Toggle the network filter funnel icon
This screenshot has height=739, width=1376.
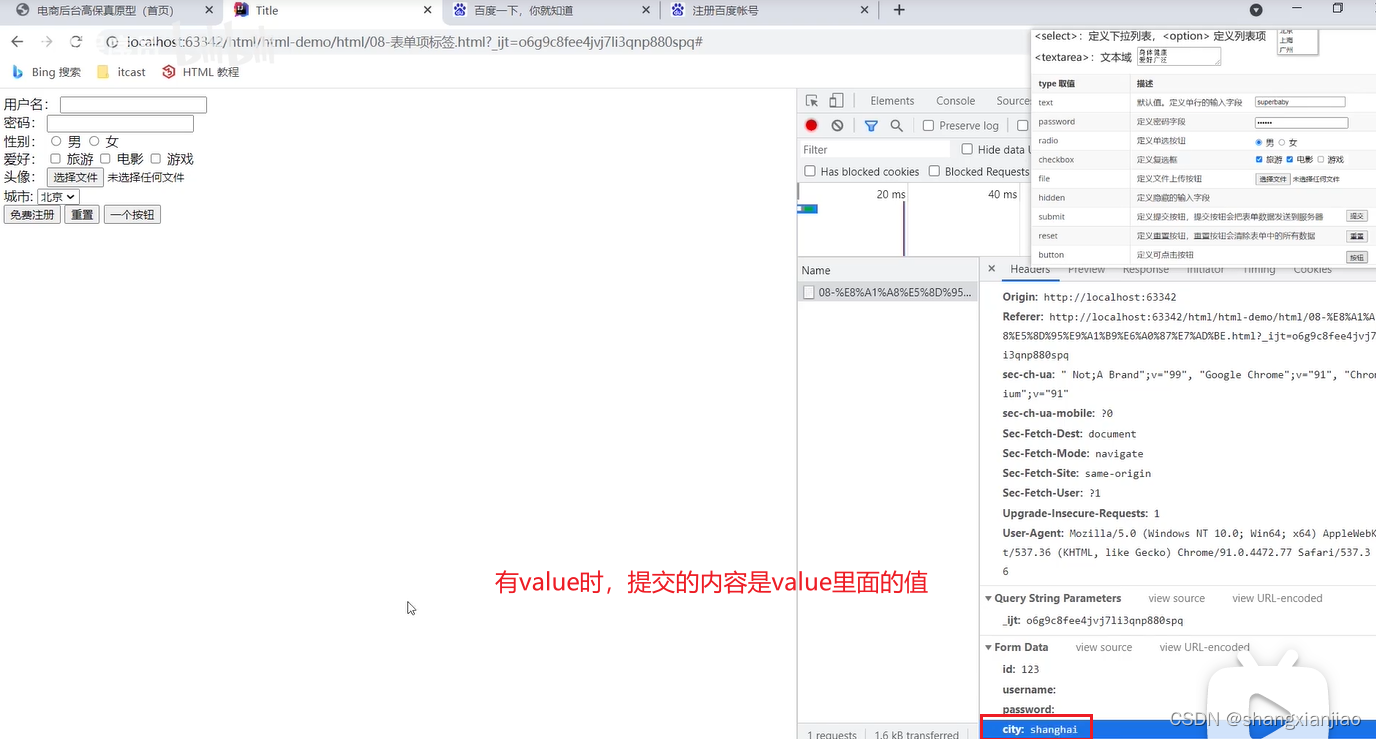[871, 126]
